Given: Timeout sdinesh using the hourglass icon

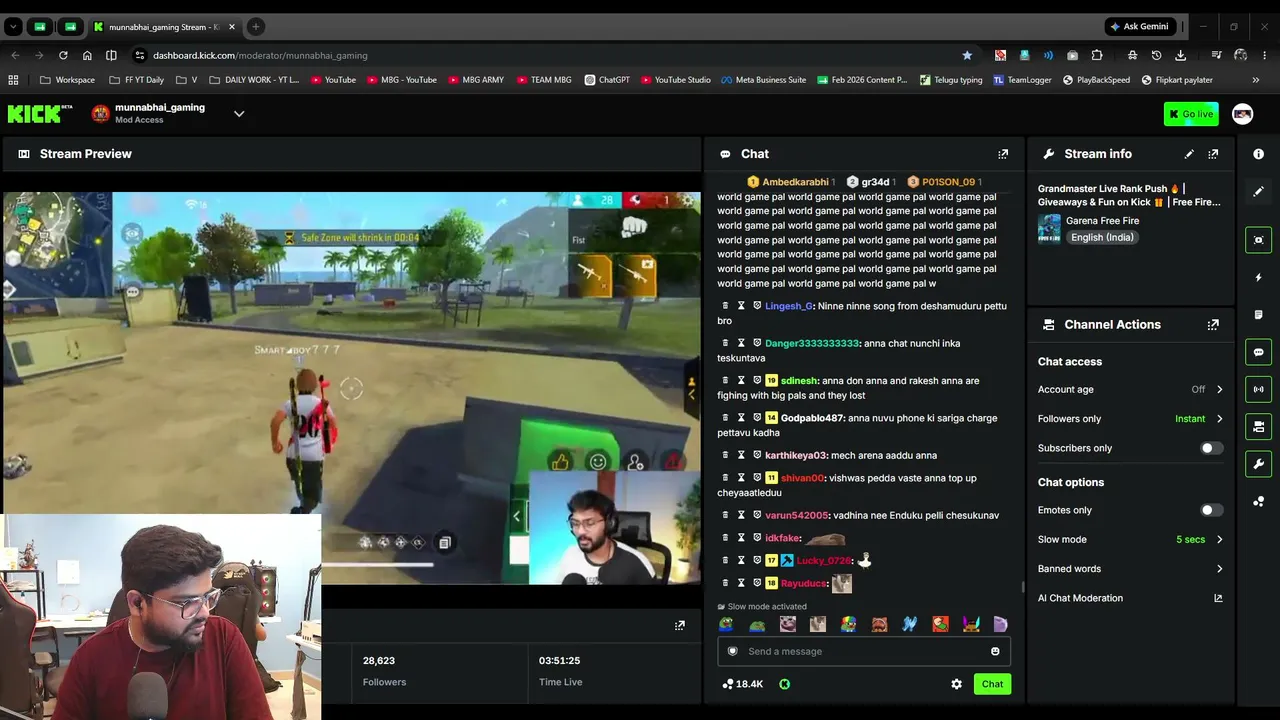Looking at the screenshot, I should click(x=741, y=381).
